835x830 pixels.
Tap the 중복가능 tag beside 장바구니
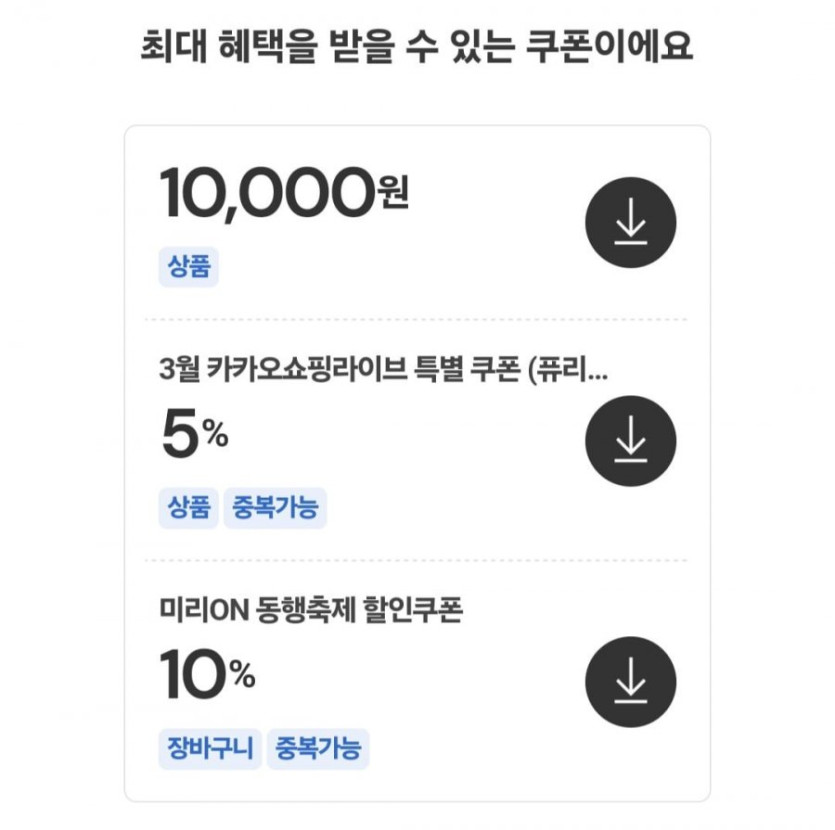click(x=318, y=748)
